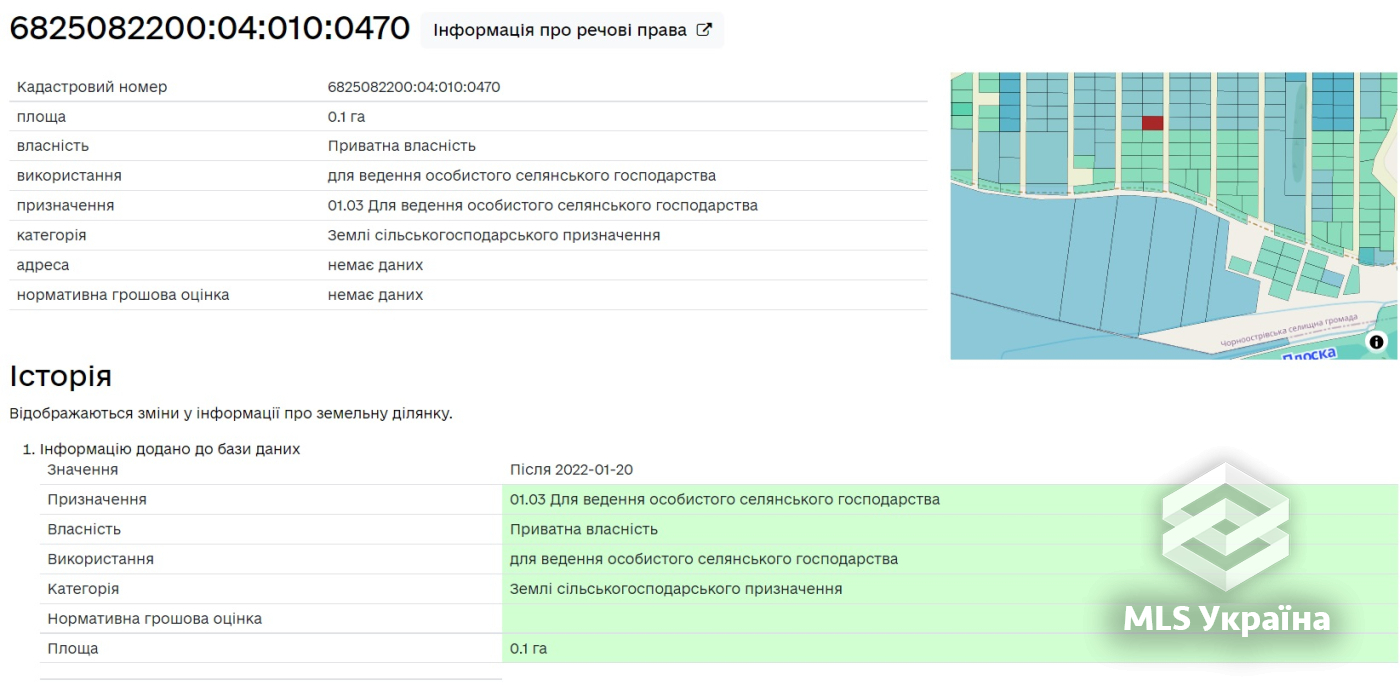Click the map info icon
The width and height of the screenshot is (1400, 686).
1377,342
